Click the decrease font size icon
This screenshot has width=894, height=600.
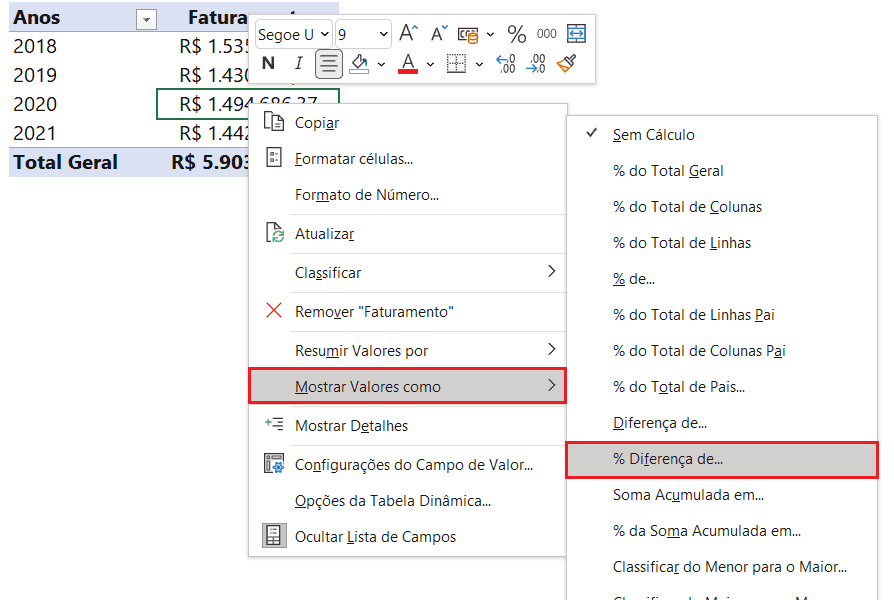tap(437, 34)
